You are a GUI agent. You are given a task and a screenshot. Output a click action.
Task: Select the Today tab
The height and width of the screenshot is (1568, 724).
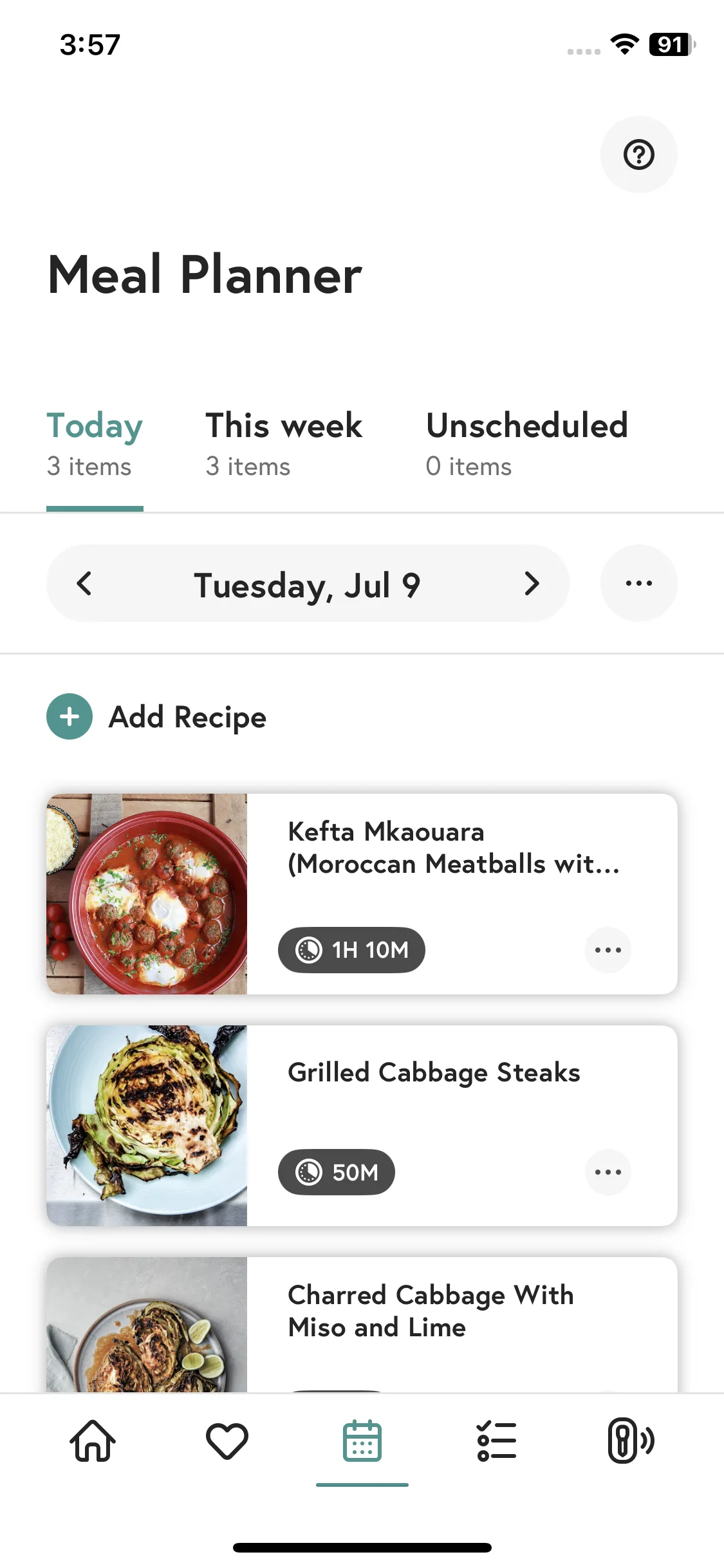(x=95, y=444)
